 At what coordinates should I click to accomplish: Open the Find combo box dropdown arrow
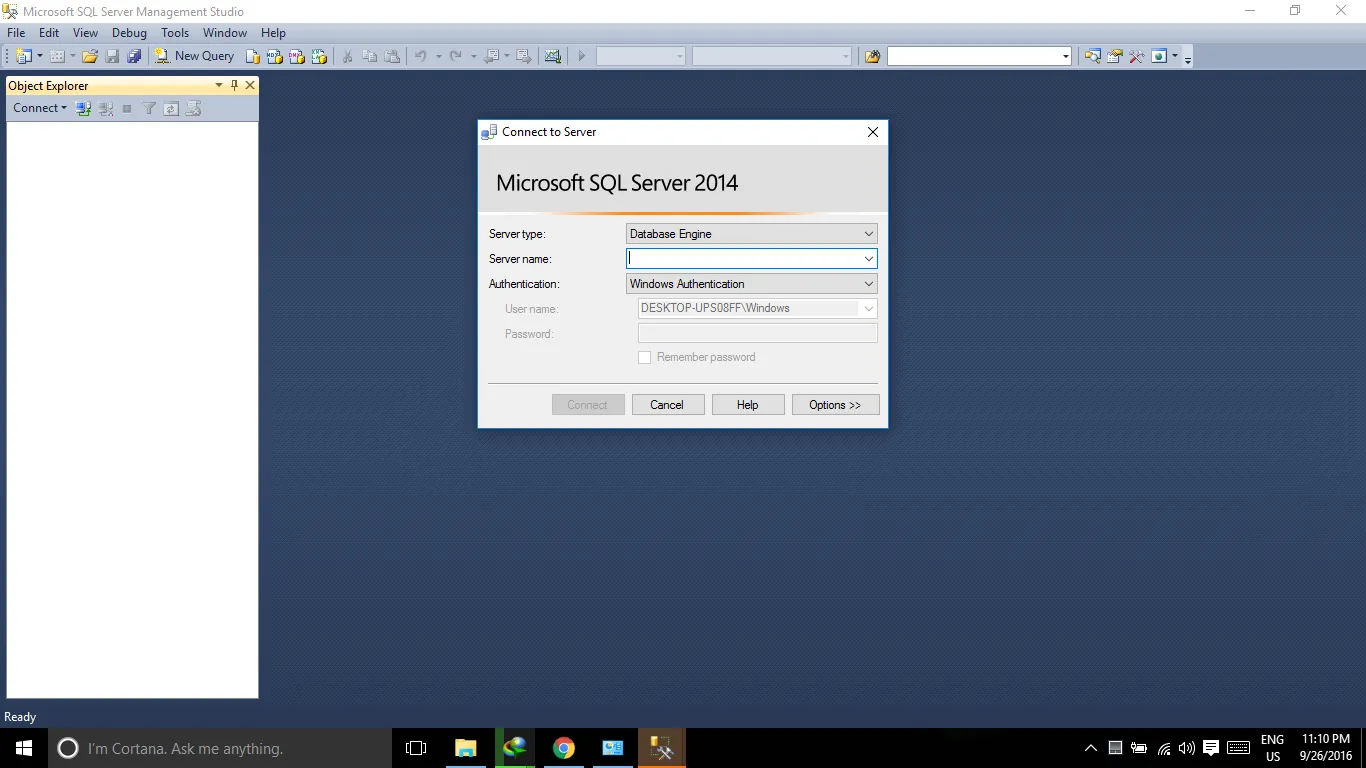[1065, 57]
